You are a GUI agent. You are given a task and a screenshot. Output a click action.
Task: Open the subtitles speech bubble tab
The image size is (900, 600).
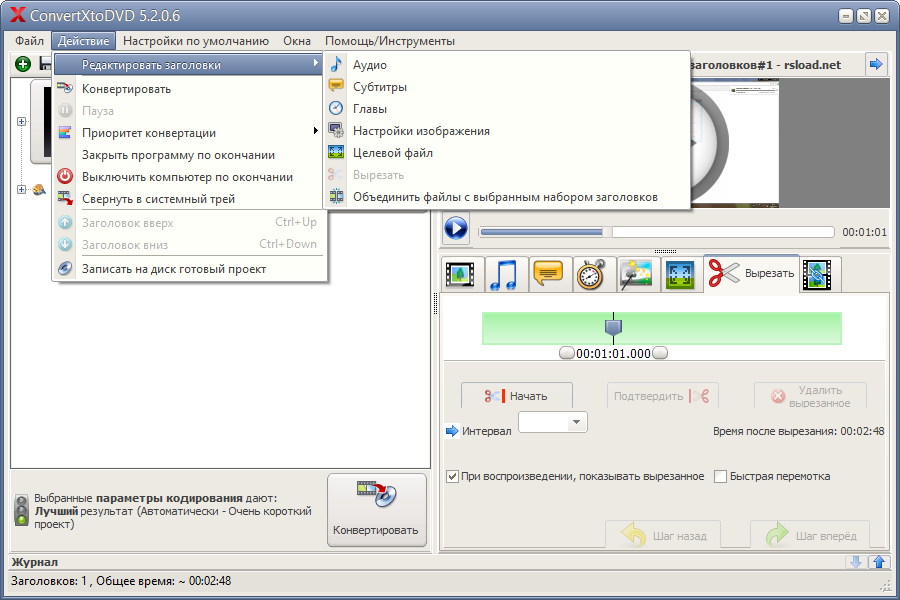click(548, 274)
